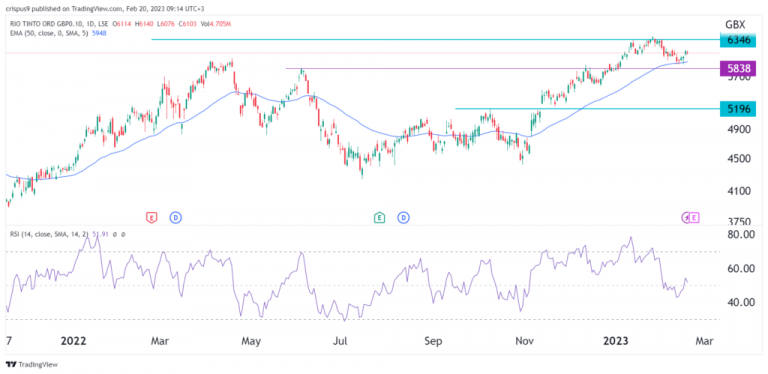Viewport: 768px width, 374px height.
Task: Click the TradingView logo
Action: point(32,365)
